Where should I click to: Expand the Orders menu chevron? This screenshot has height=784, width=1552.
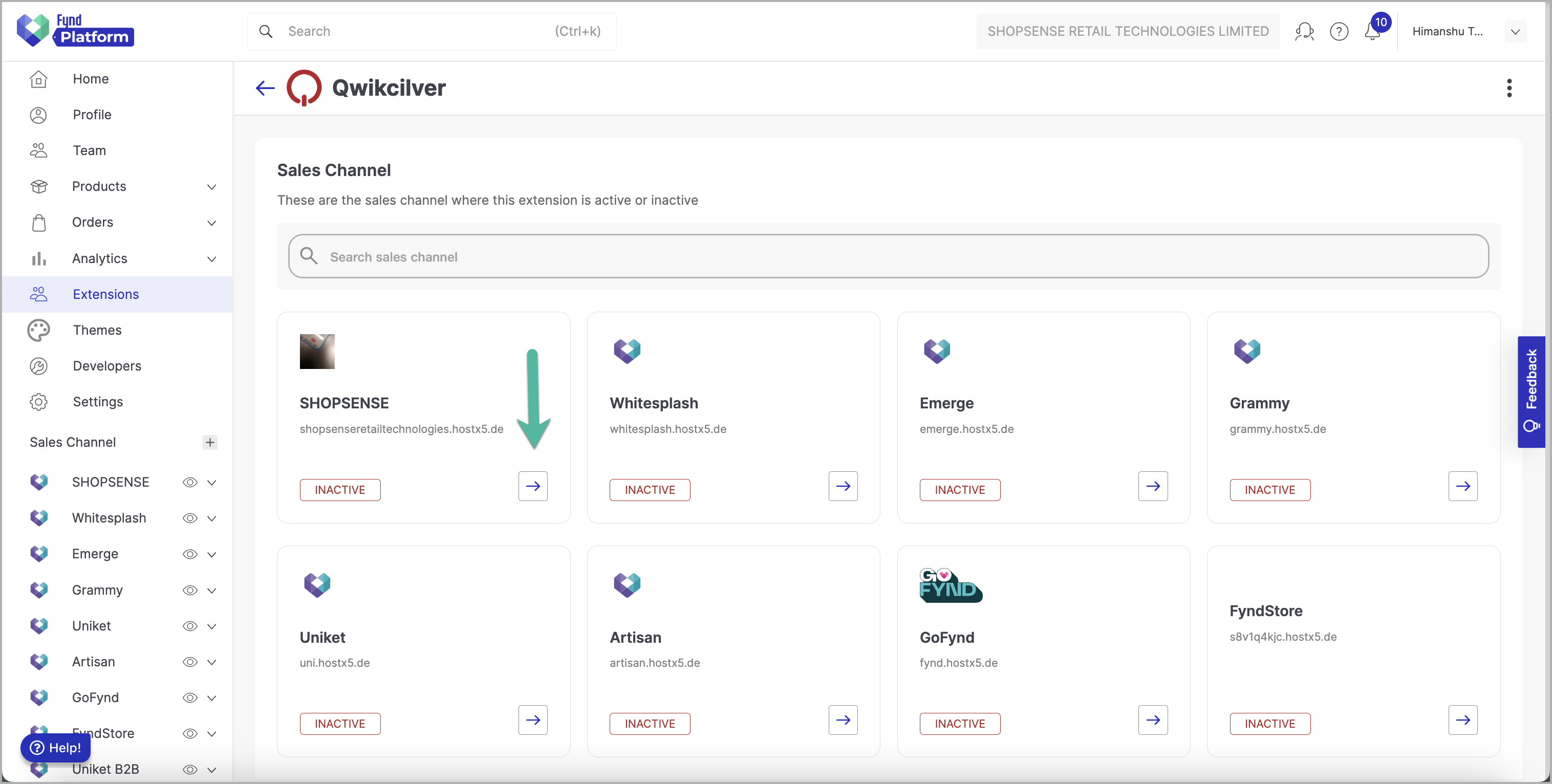tap(211, 223)
